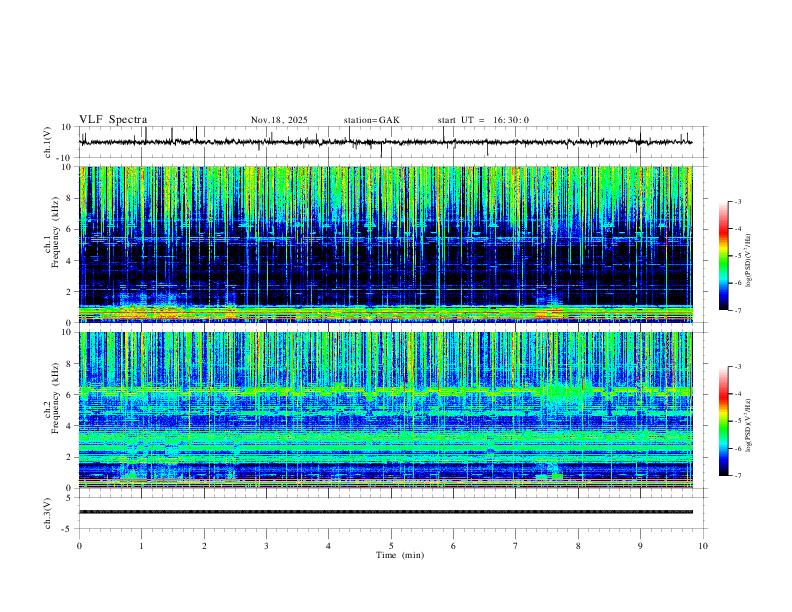The height and width of the screenshot is (612, 792).
Task: Click the time axis tick label '6'
Action: [454, 546]
